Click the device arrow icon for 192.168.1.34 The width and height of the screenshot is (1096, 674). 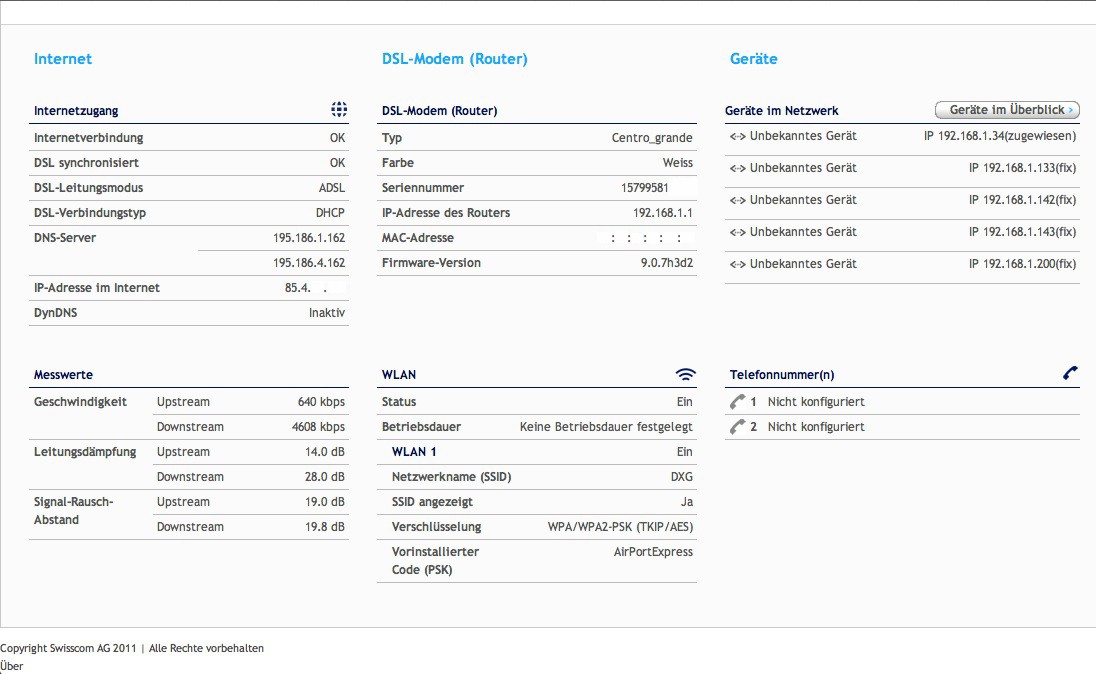737,136
